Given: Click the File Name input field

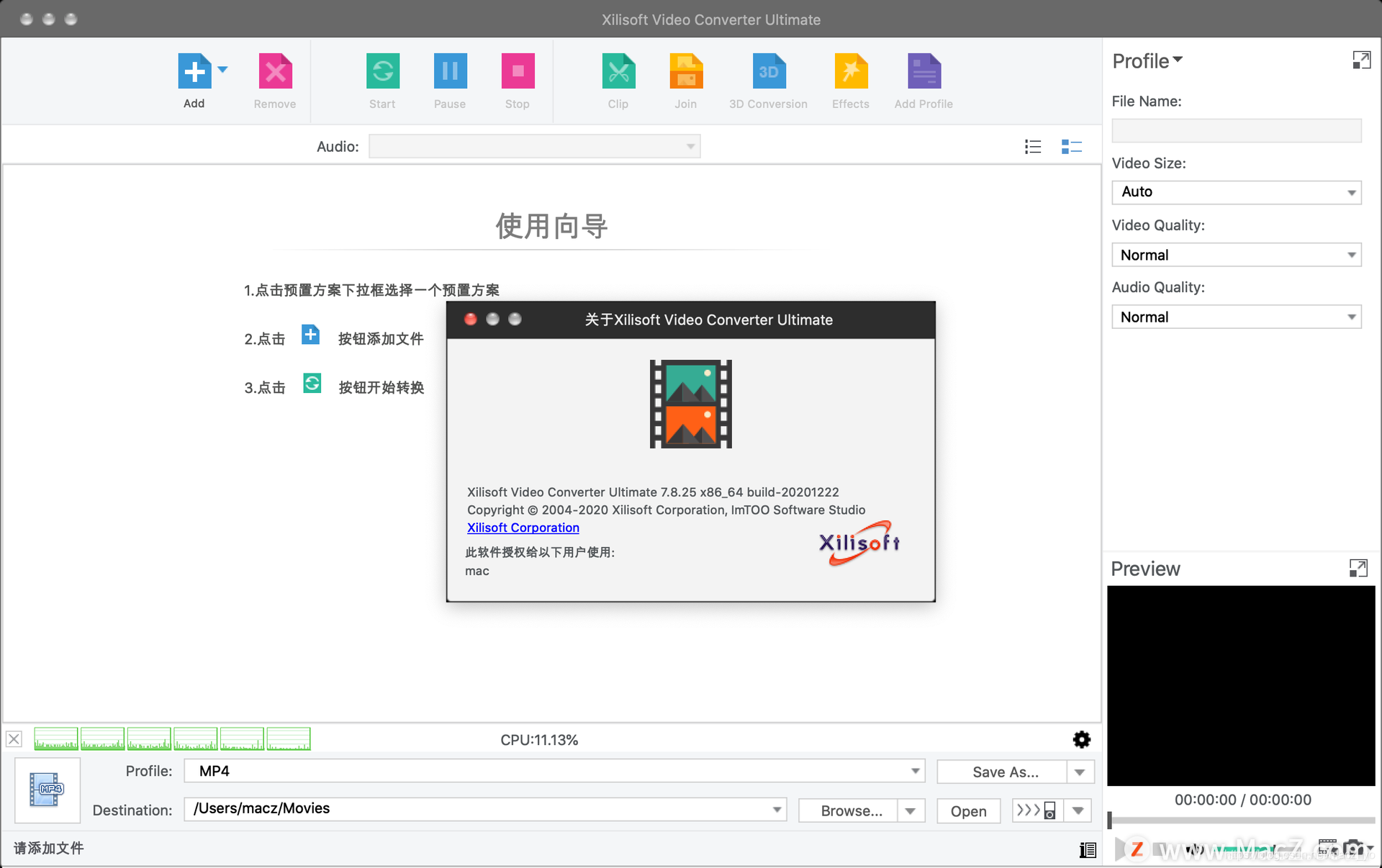Looking at the screenshot, I should tap(1237, 130).
